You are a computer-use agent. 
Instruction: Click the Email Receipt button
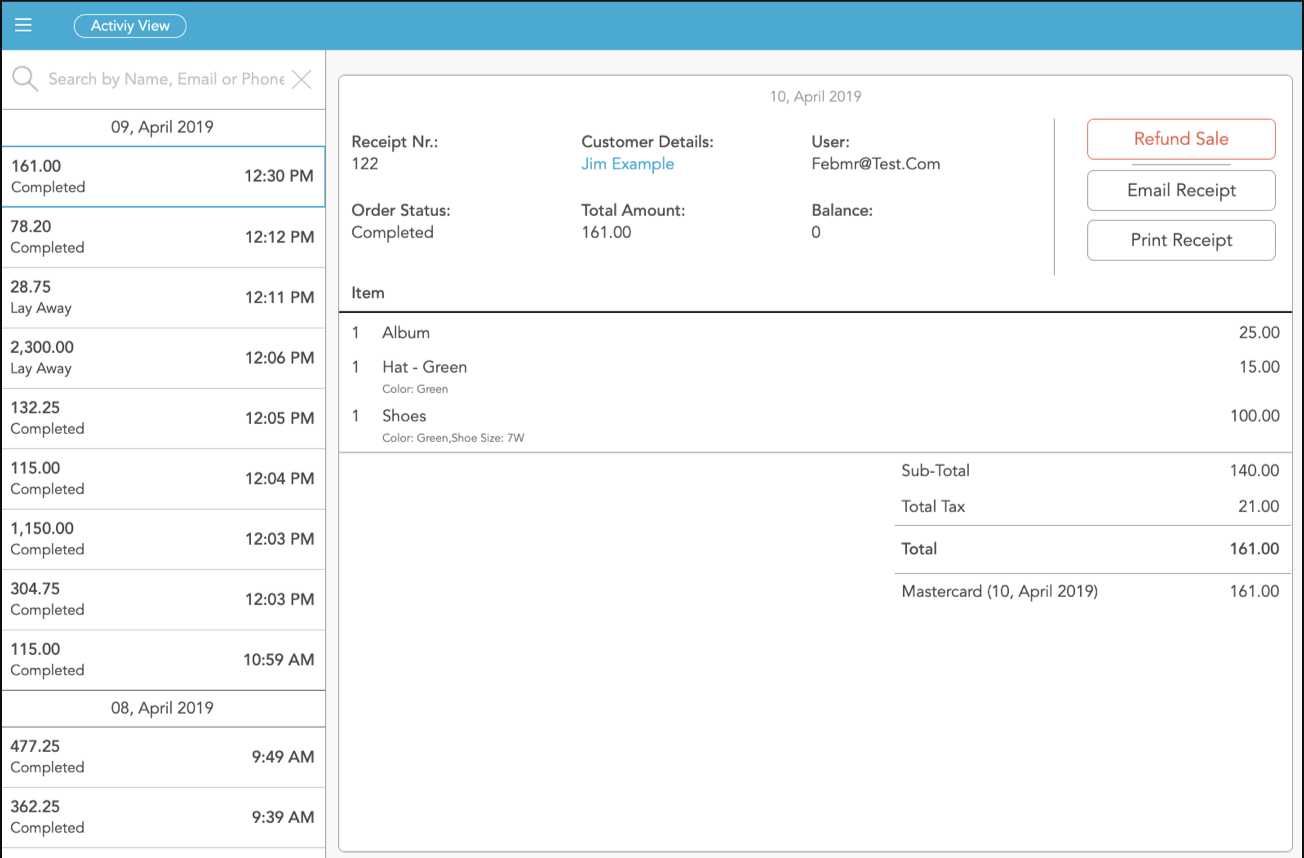[1181, 190]
